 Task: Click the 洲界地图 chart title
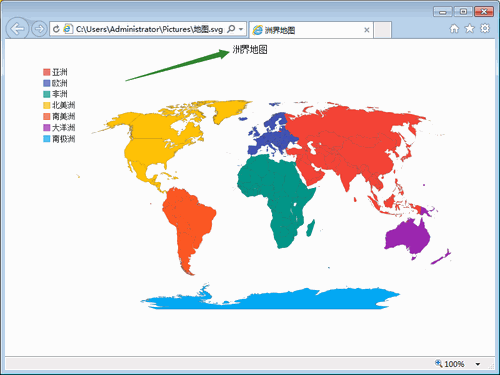pyautogui.click(x=250, y=50)
